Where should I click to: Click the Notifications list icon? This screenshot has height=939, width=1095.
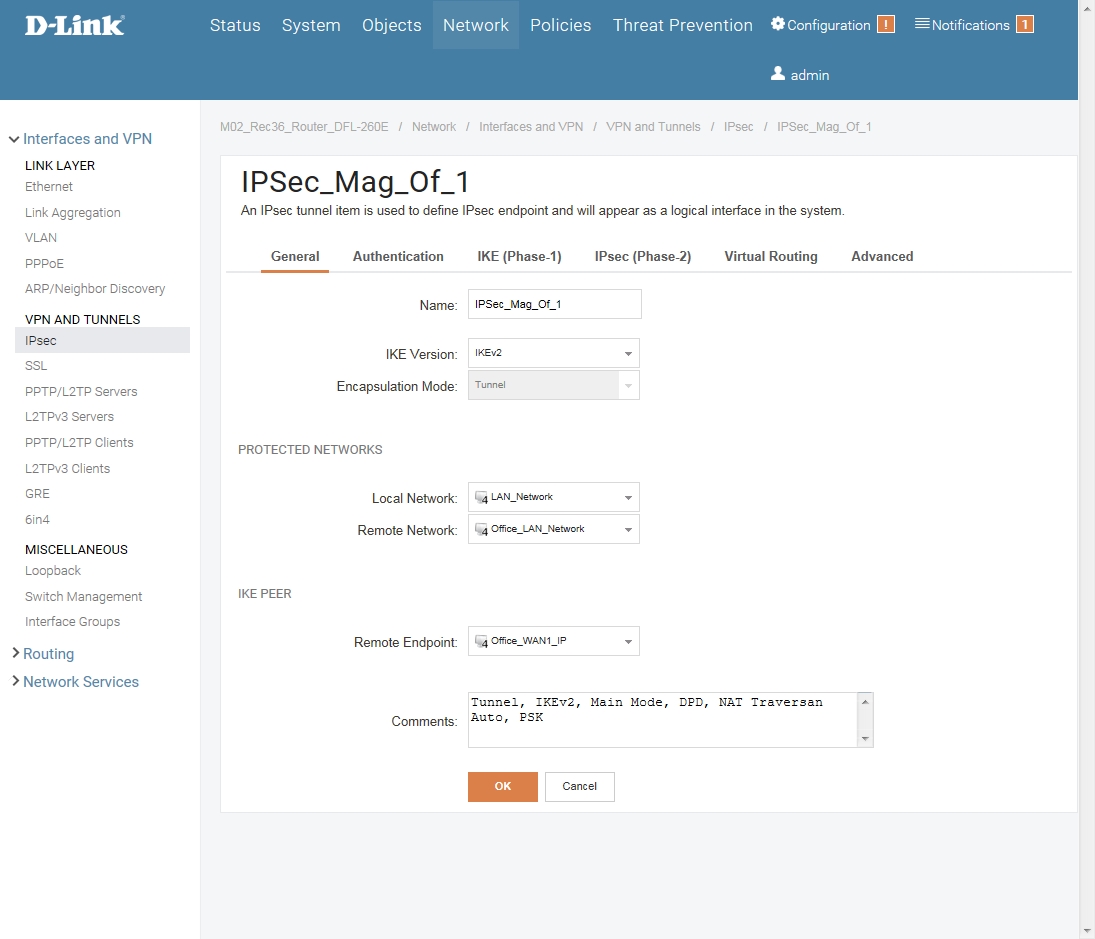[x=922, y=24]
